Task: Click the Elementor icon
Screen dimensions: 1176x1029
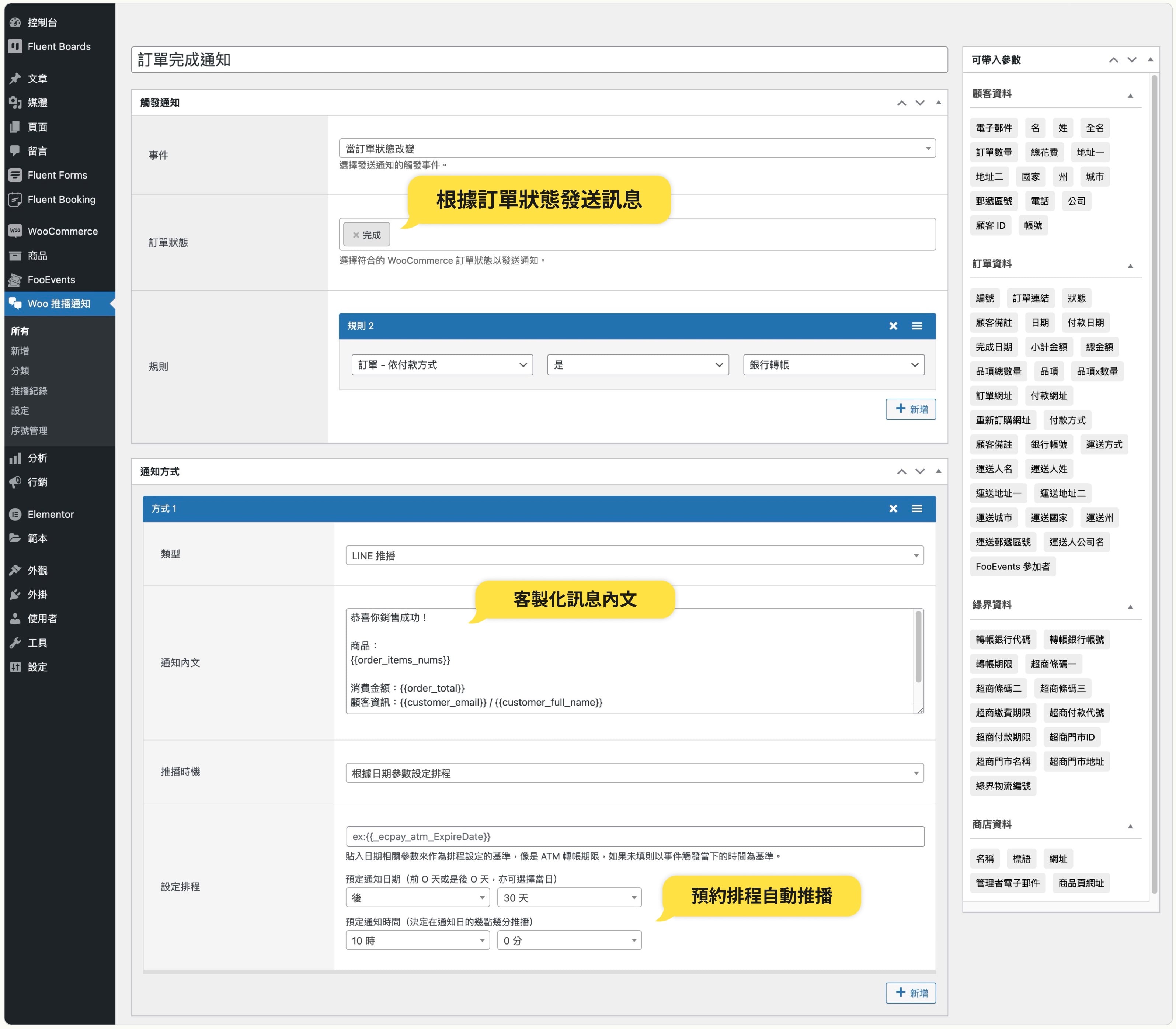Action: [x=15, y=514]
